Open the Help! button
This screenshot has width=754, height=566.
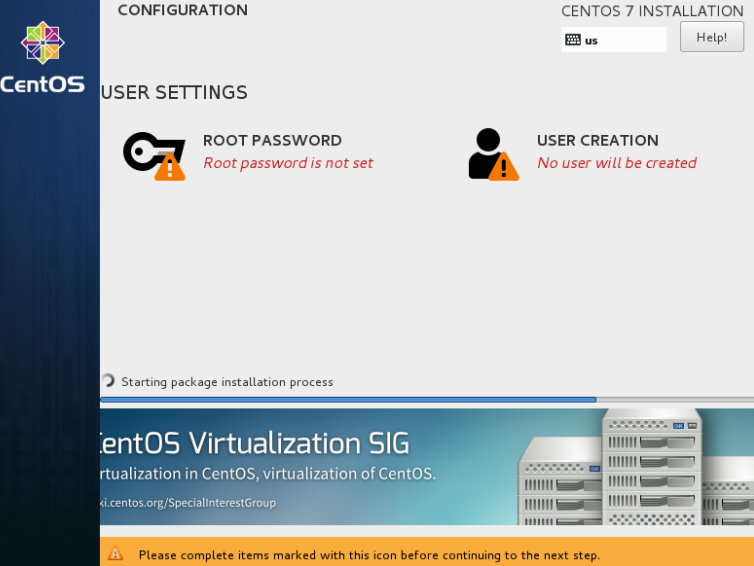coord(712,37)
